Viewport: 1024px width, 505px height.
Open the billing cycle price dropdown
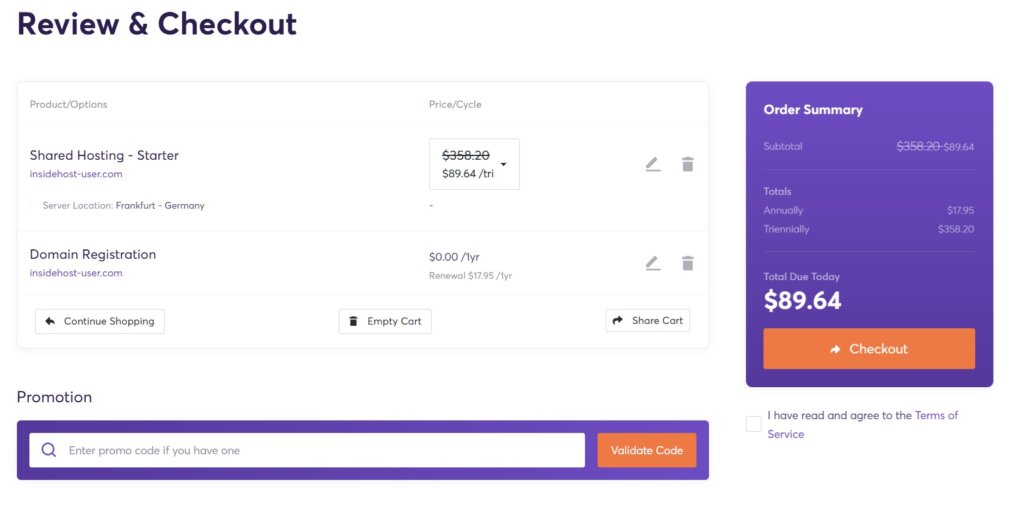pyautogui.click(x=474, y=164)
